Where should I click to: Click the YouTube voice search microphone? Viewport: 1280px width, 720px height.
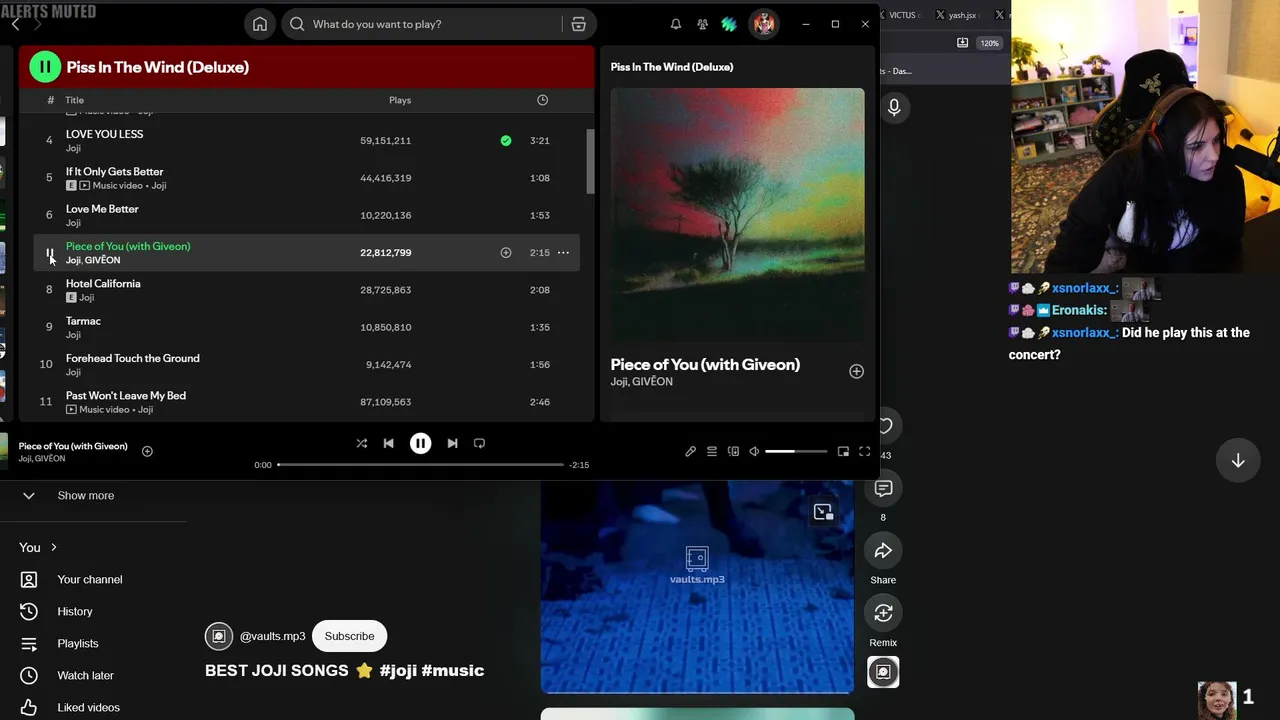click(894, 107)
